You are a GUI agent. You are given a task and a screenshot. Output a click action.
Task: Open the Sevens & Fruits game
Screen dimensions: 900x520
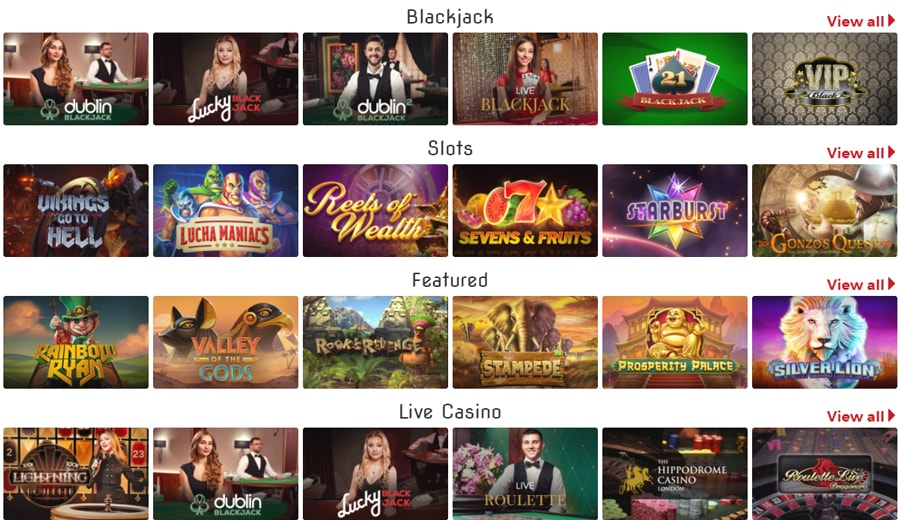[x=525, y=211]
